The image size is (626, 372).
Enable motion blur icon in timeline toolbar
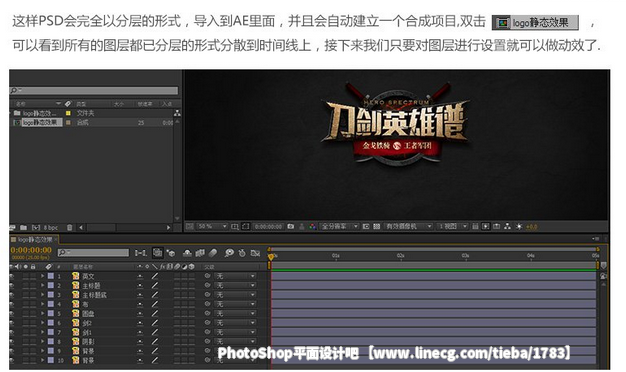tap(213, 253)
